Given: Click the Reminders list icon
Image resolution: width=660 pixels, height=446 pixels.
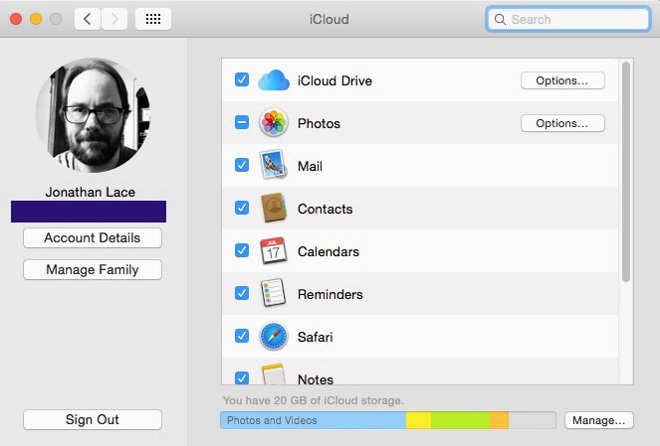Looking at the screenshot, I should 273,293.
